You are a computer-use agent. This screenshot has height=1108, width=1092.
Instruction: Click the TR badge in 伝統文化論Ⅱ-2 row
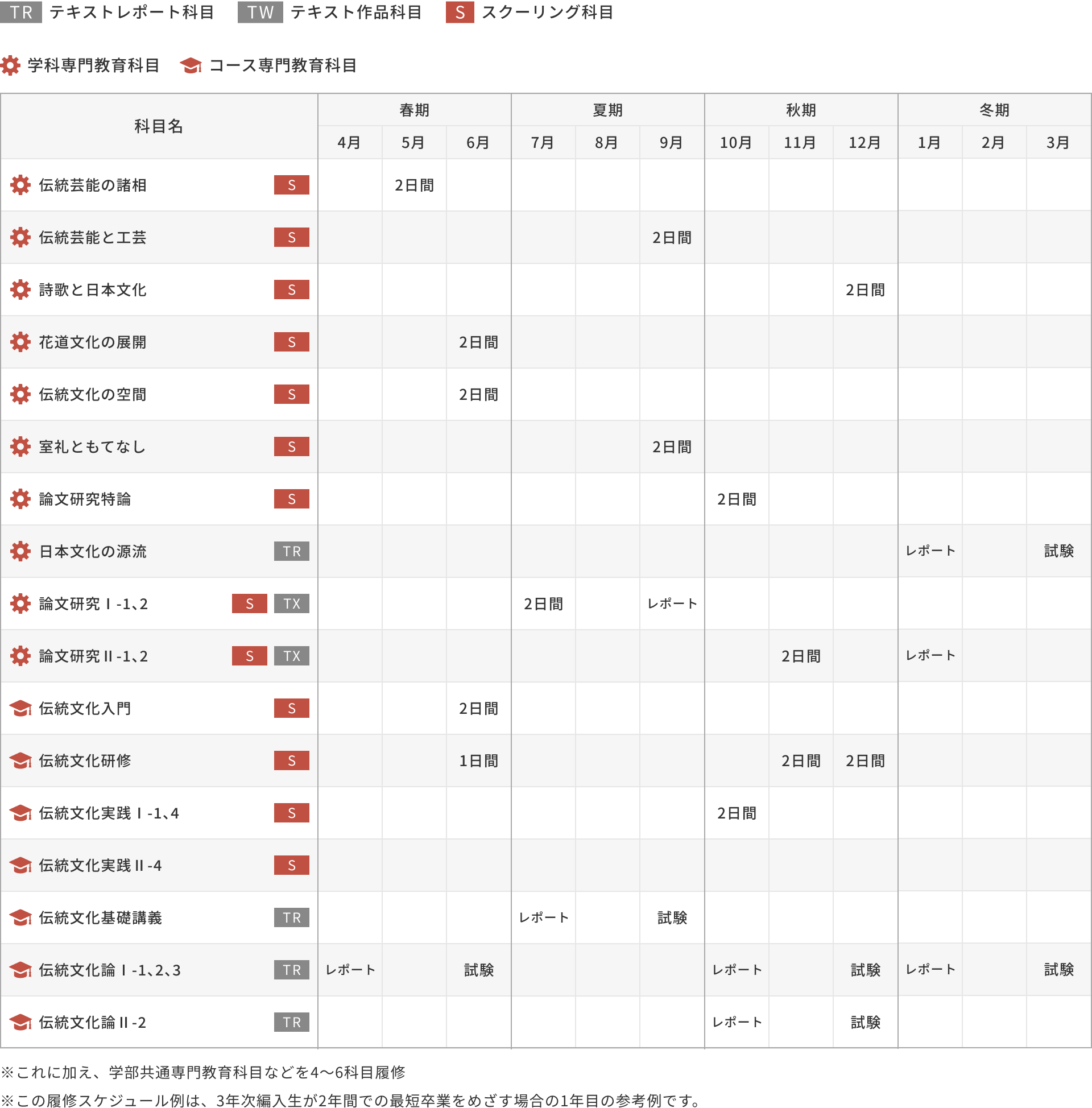tap(291, 1022)
